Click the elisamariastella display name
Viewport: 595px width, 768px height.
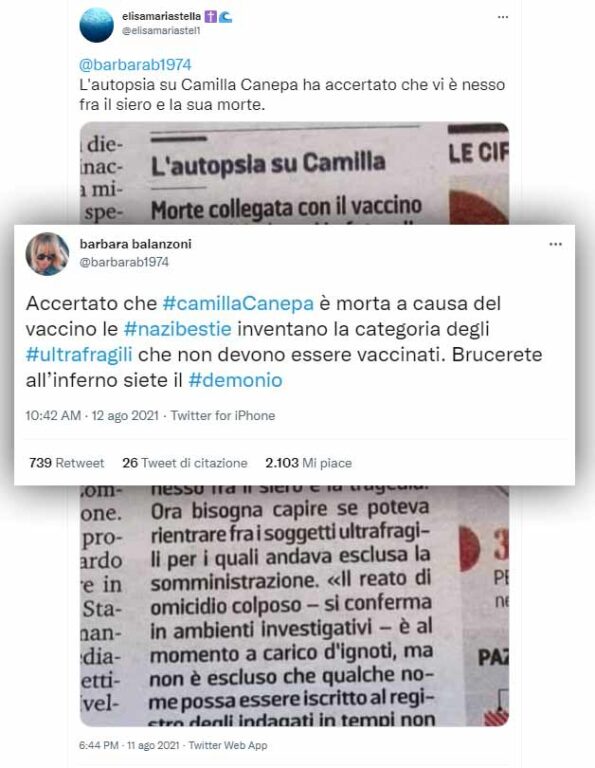pos(161,17)
